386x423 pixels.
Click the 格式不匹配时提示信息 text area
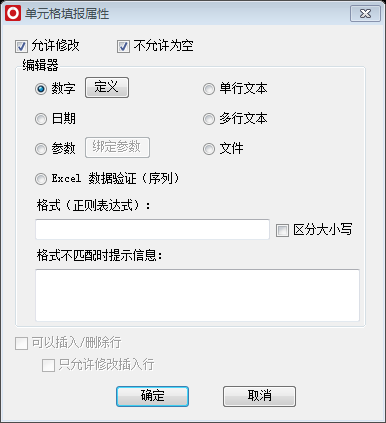197,295
